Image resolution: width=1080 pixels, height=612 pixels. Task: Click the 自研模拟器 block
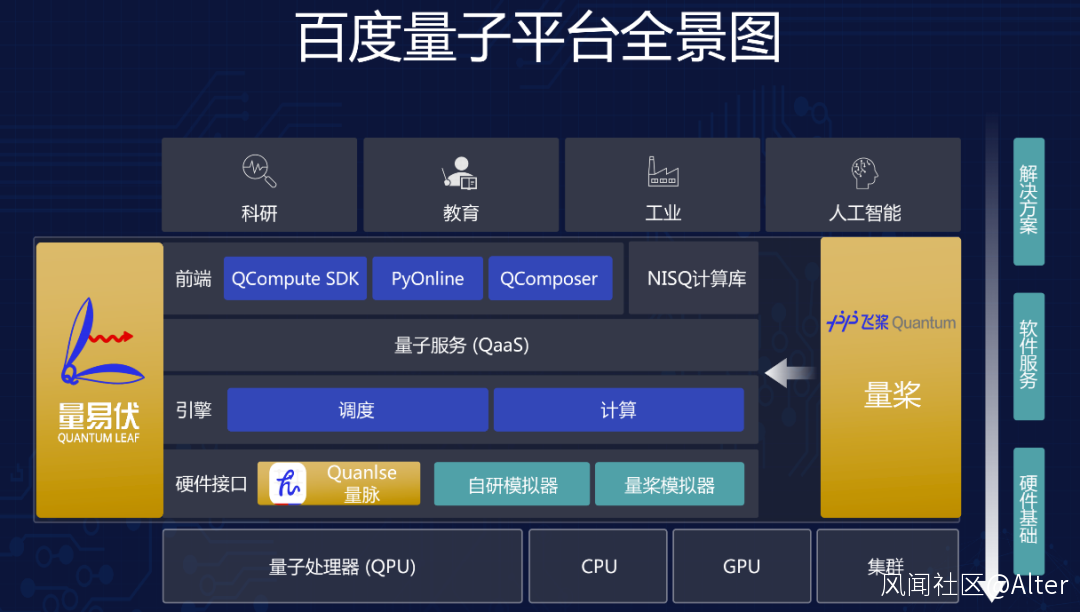(512, 484)
